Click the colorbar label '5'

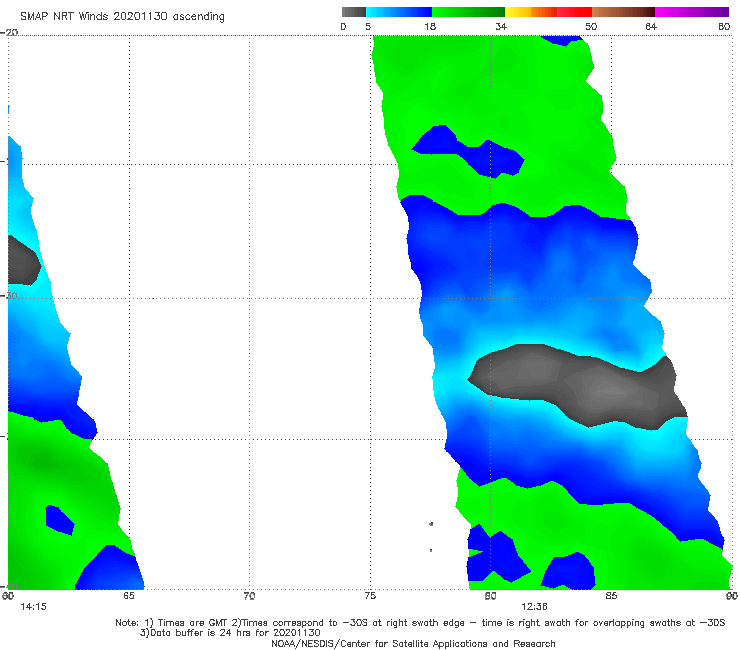pos(368,27)
